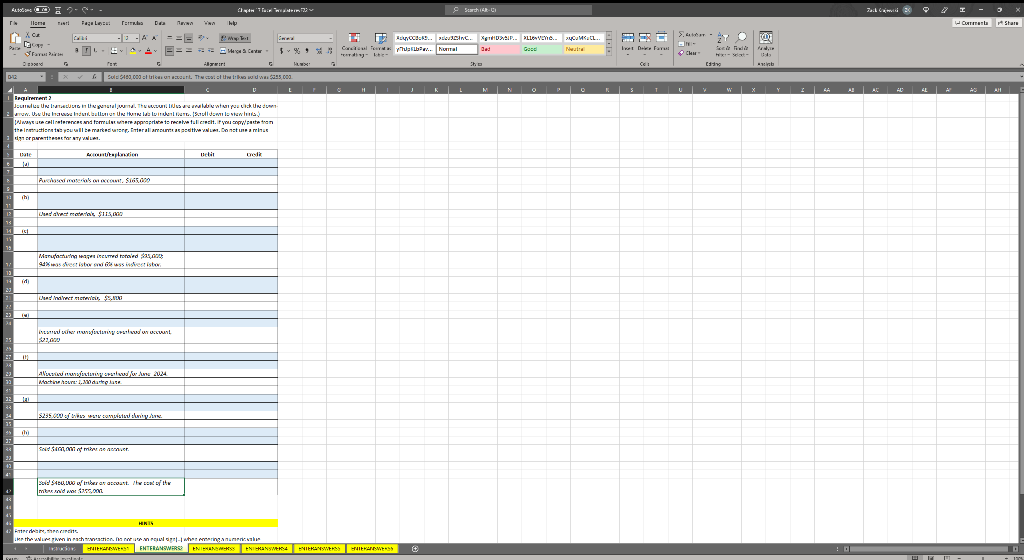Switch to the Data tab
This screenshot has height=560, width=1024.
(159, 23)
